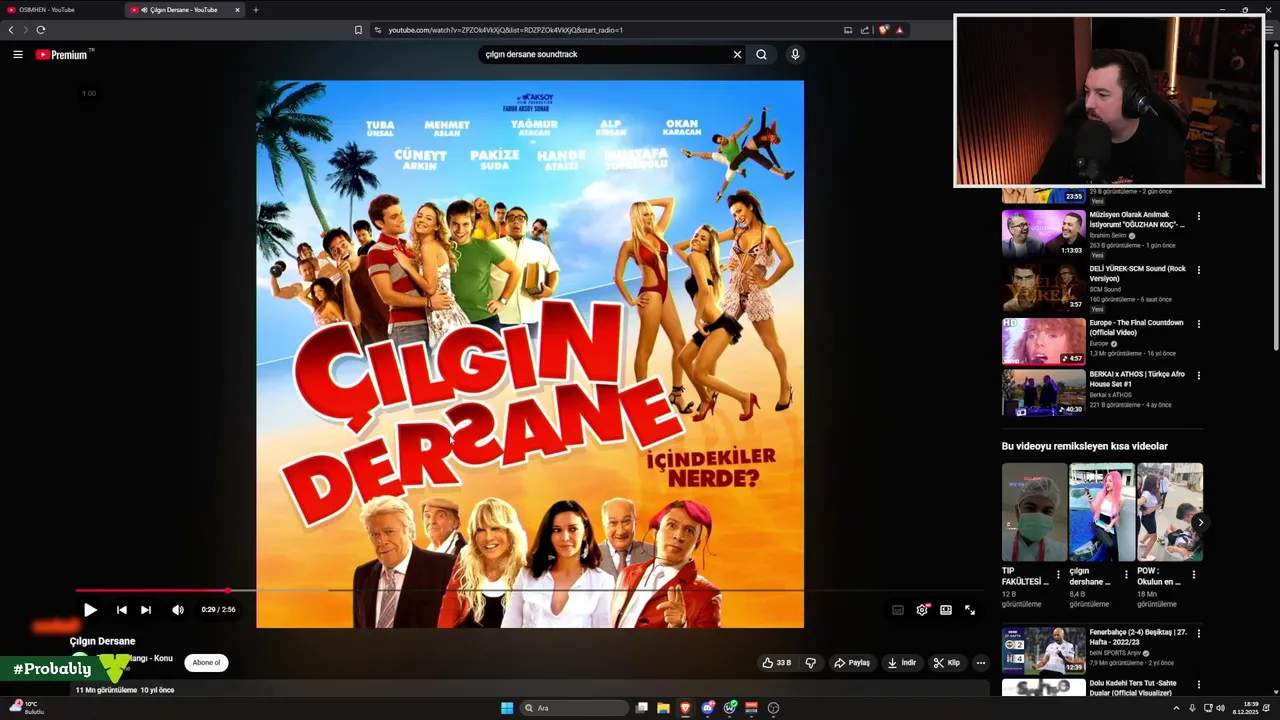The width and height of the screenshot is (1280, 720).
Task: Open Task View on the taskbar
Action: 641,708
